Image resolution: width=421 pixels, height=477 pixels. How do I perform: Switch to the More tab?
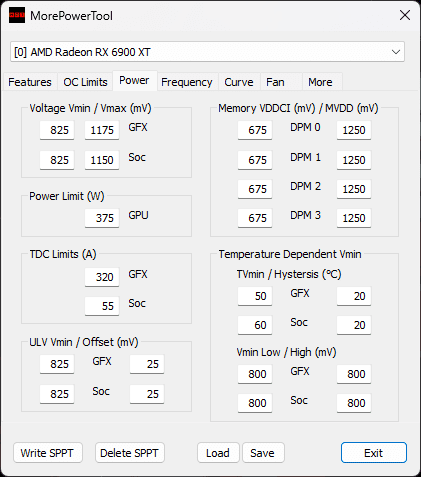[x=320, y=82]
